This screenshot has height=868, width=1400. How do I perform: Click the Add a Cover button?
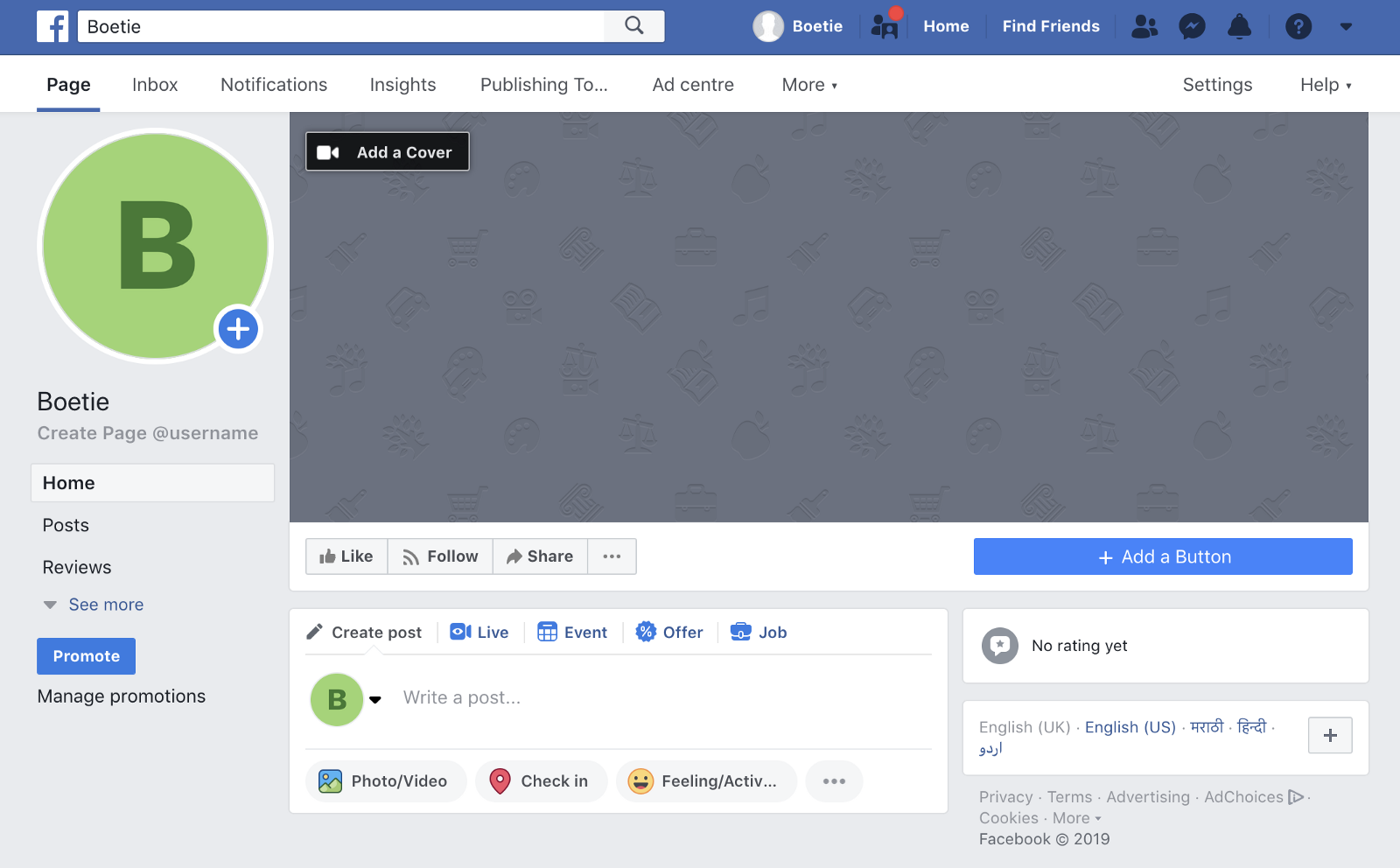pos(387,151)
